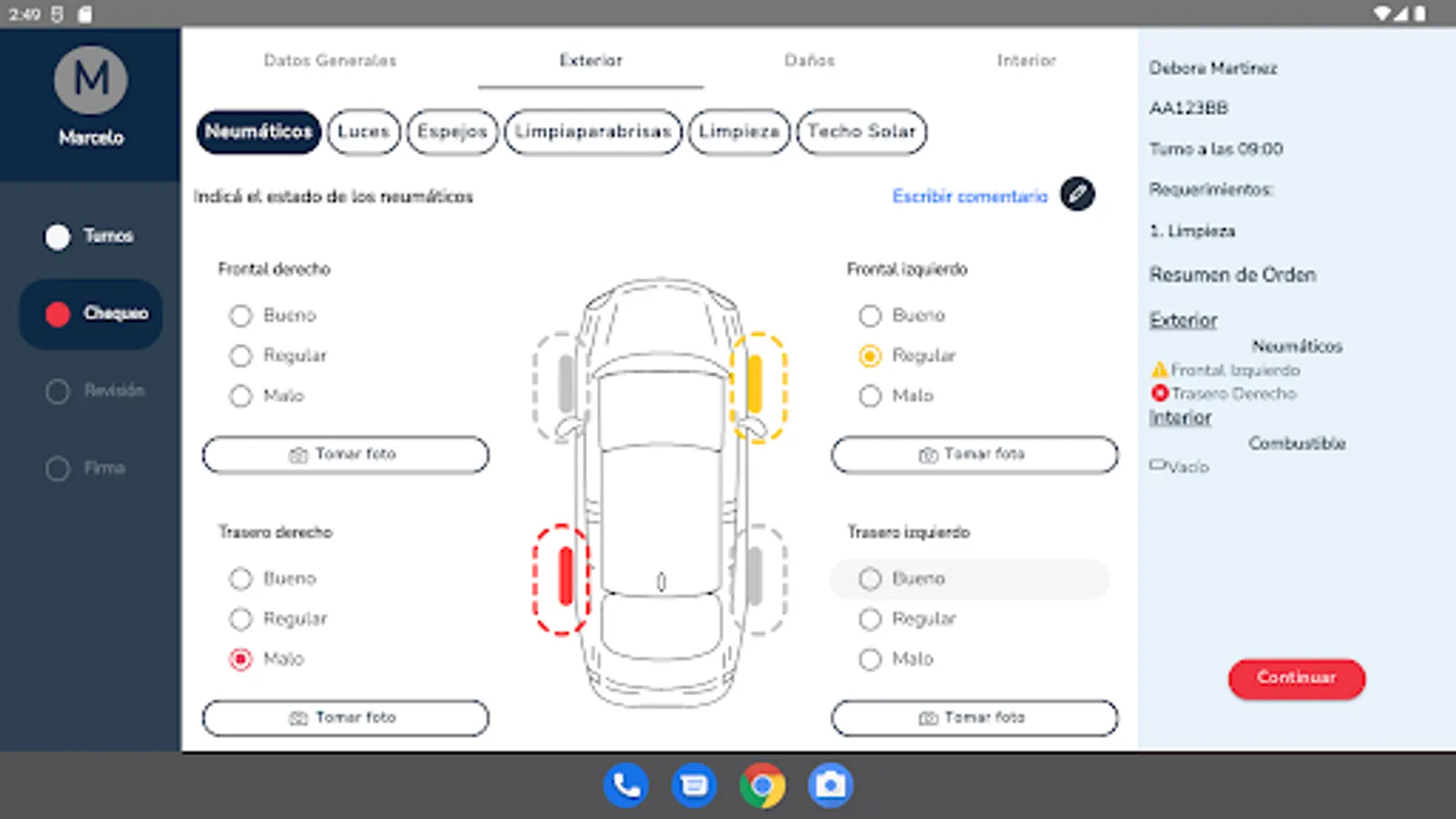The width and height of the screenshot is (1456, 819).
Task: Select the rear left tire on car diagram
Action: [x=757, y=580]
